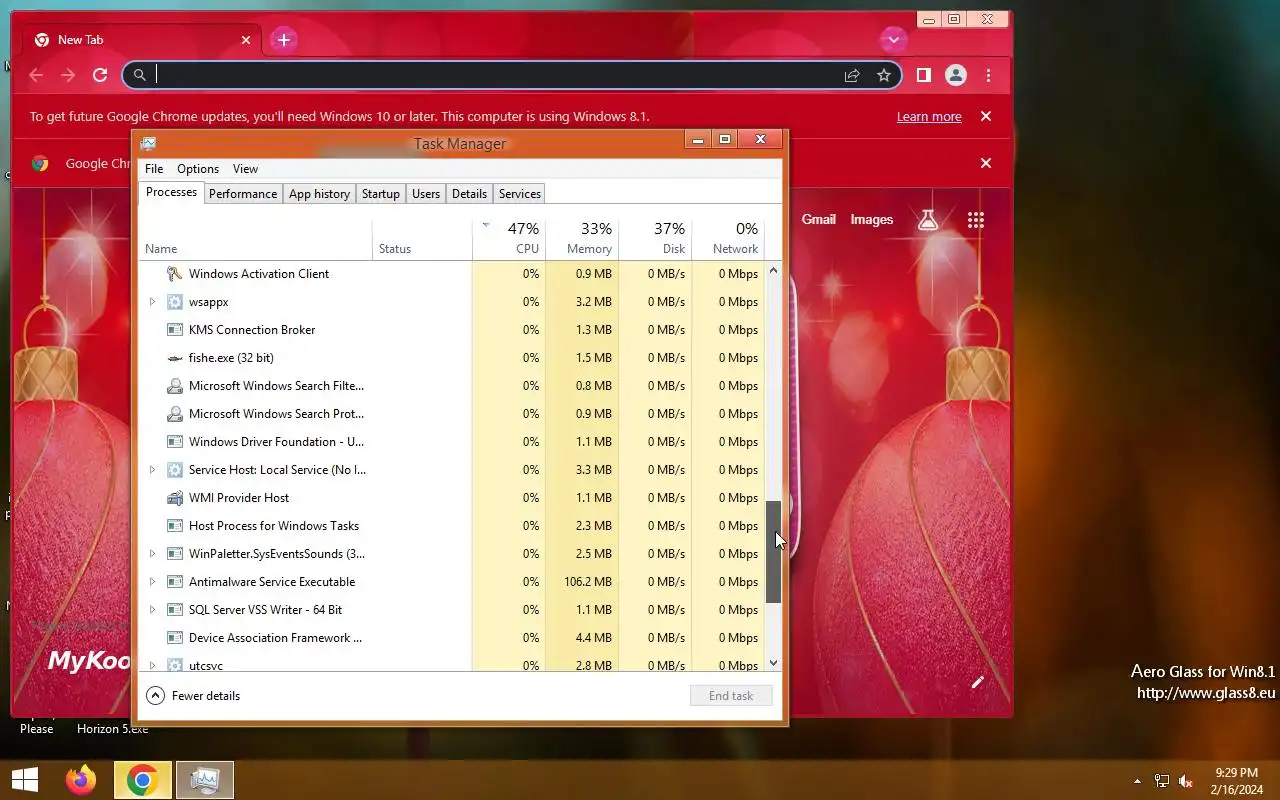
Task: Open the File menu
Action: click(154, 169)
